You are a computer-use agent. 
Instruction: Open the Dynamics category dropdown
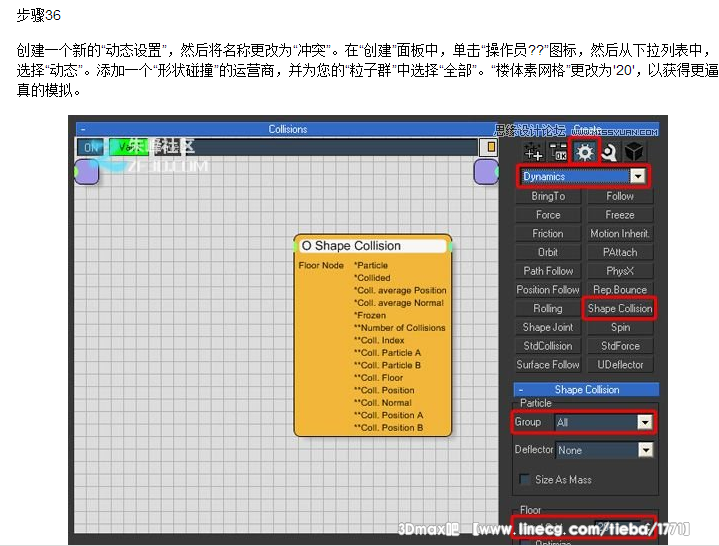638,176
